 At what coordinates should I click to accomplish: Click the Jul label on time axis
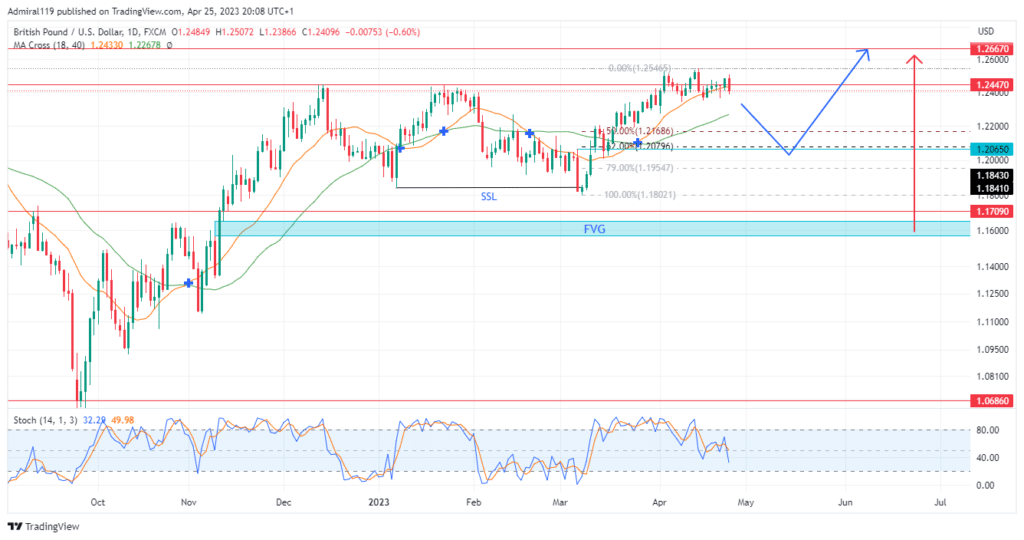940,502
